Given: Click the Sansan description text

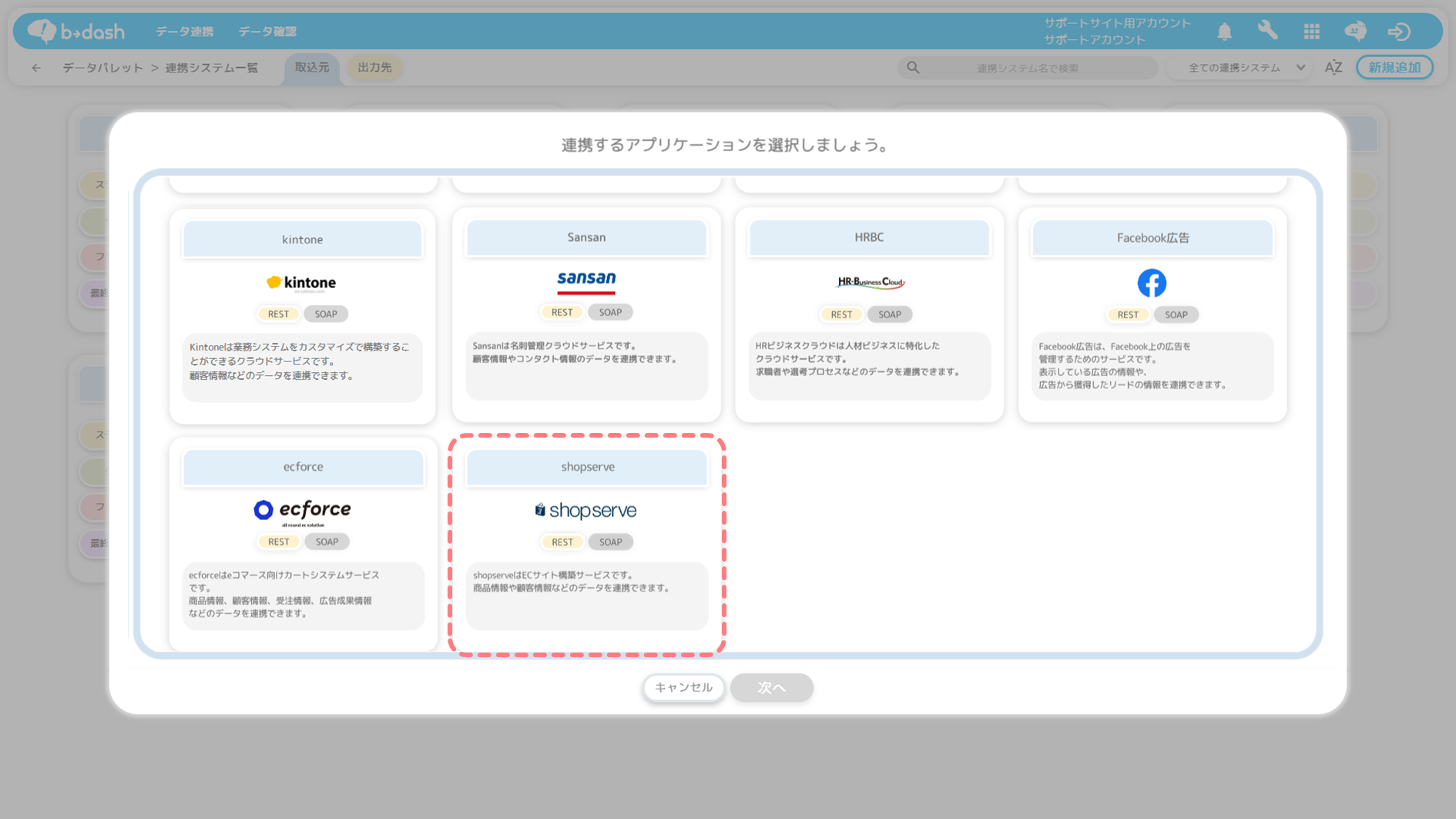Looking at the screenshot, I should pyautogui.click(x=575, y=353).
